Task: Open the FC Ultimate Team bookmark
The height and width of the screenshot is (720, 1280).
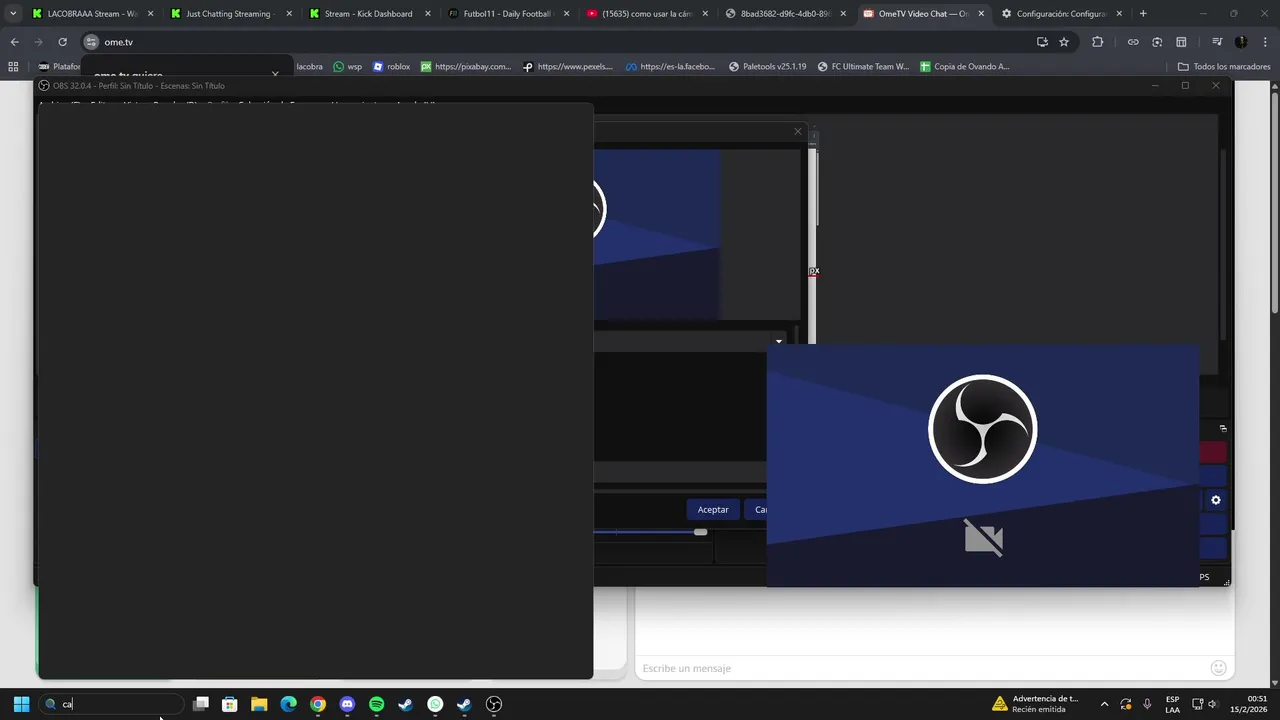Action: click(863, 67)
